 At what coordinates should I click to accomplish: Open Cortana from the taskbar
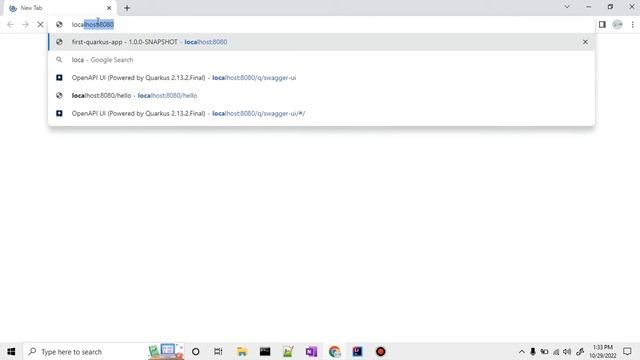tap(196, 351)
